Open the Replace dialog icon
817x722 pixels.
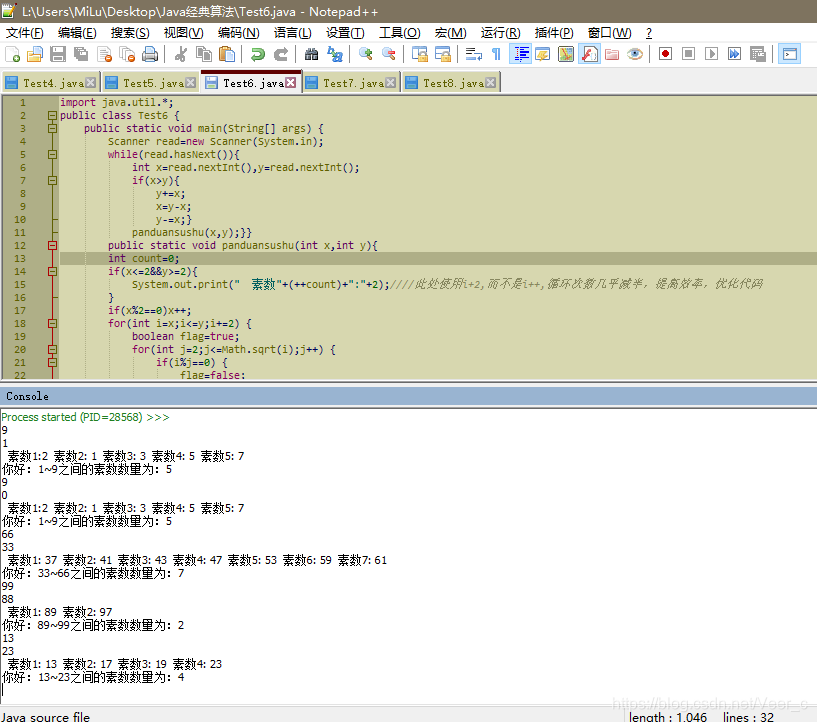pos(335,54)
